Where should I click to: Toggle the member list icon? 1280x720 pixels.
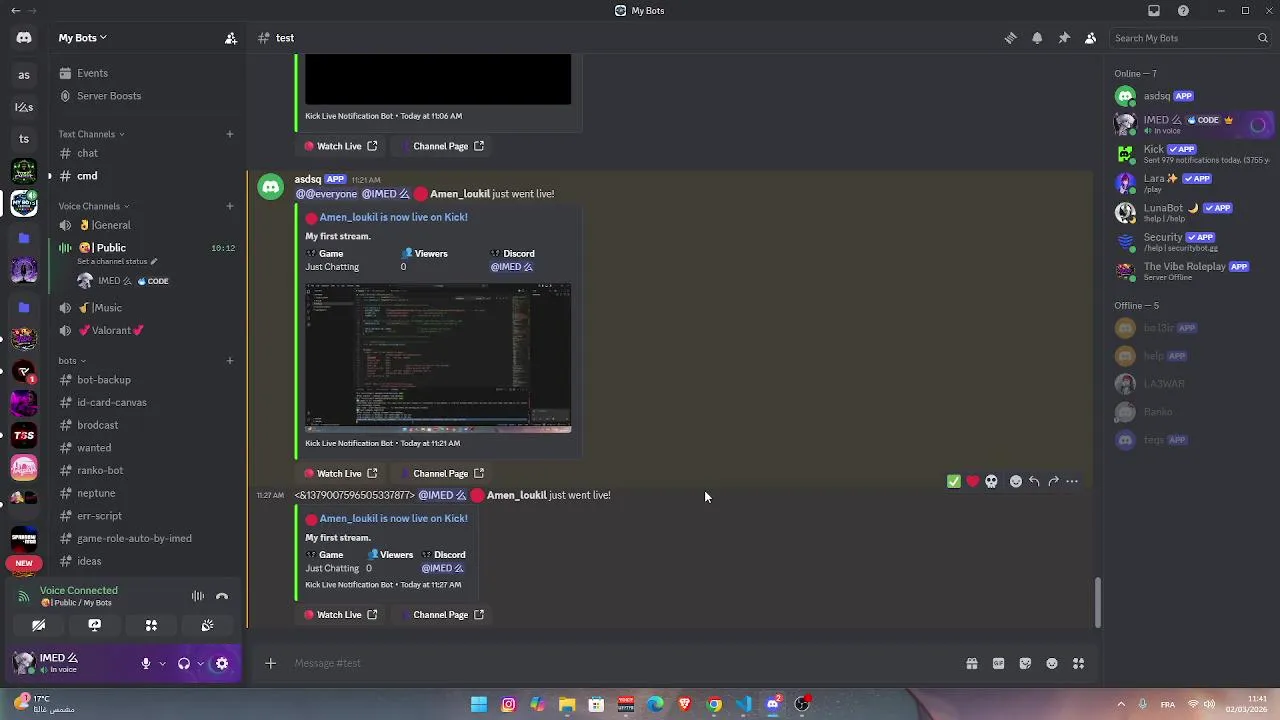[1090, 38]
